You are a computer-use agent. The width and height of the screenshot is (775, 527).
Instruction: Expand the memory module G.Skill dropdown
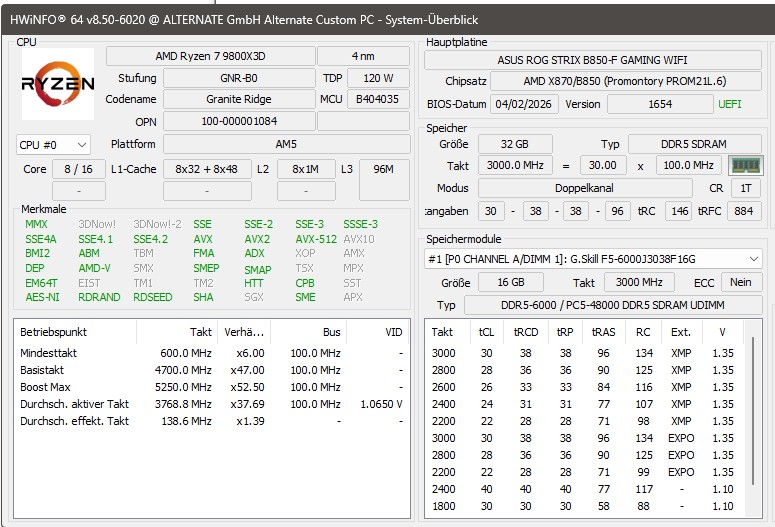point(593,259)
